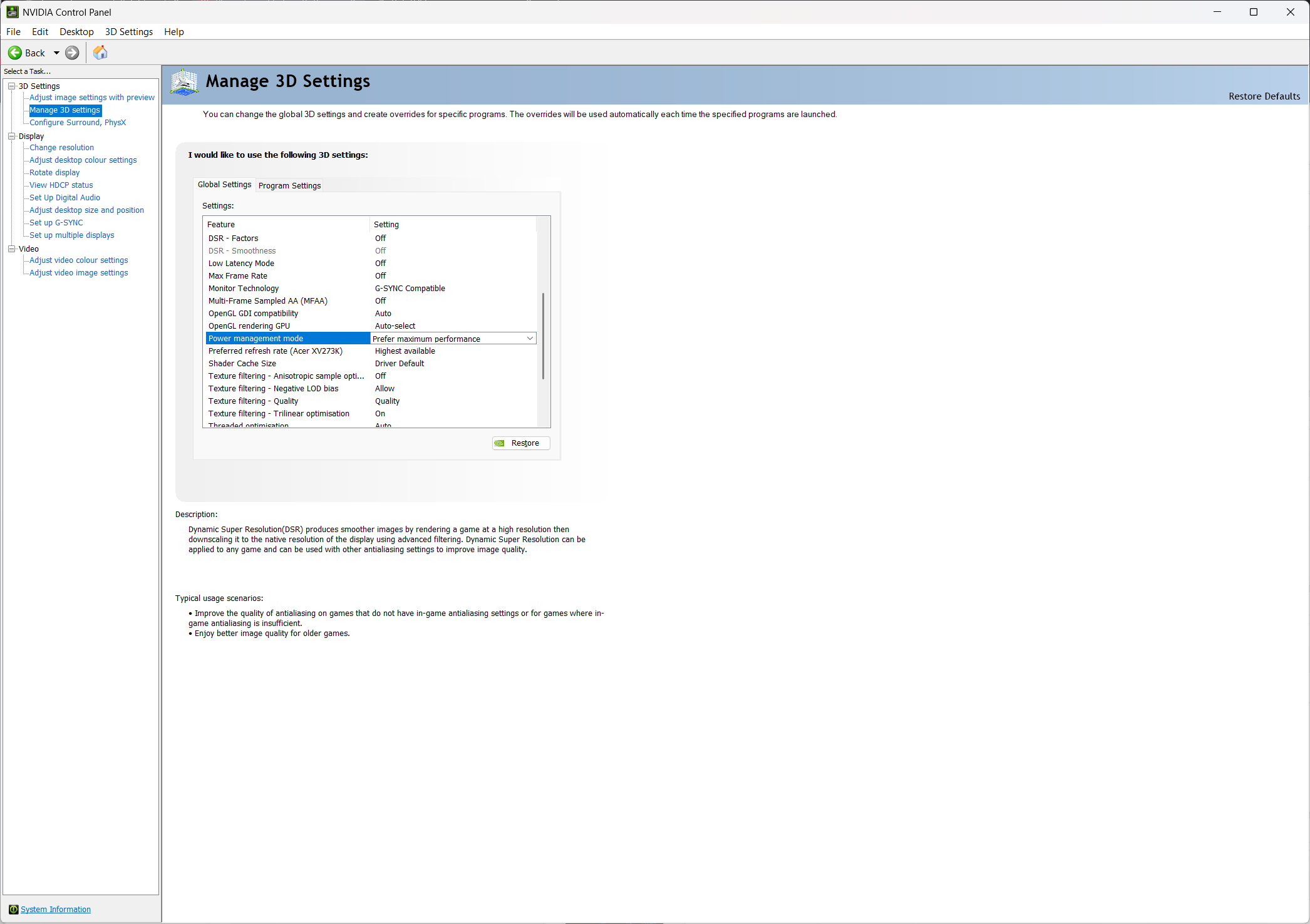Select Manage 3D settings in tree

pyautogui.click(x=65, y=110)
